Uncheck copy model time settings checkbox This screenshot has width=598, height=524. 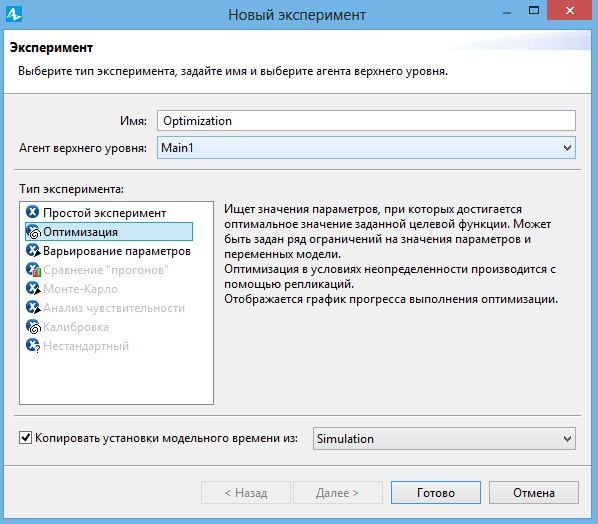point(25,437)
